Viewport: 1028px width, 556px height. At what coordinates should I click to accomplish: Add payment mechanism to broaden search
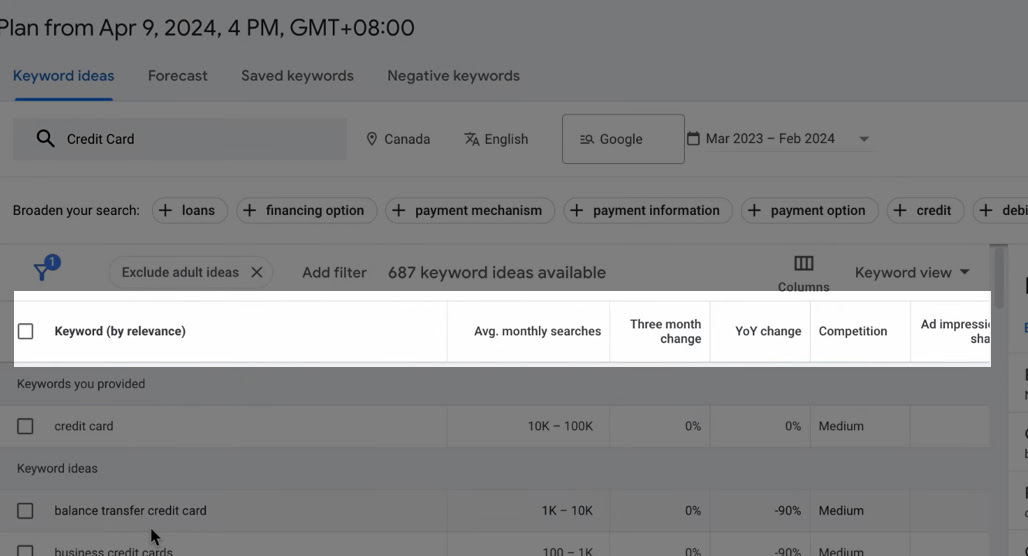(x=469, y=210)
